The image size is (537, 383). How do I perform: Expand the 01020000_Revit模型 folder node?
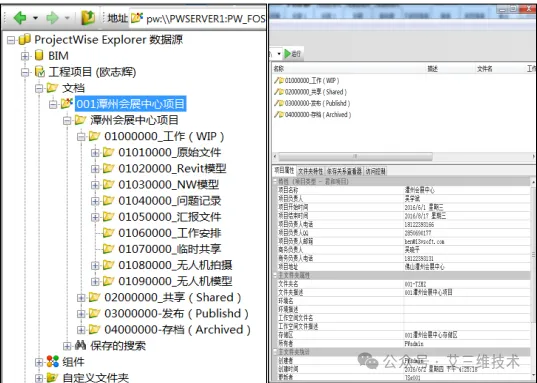click(x=95, y=169)
